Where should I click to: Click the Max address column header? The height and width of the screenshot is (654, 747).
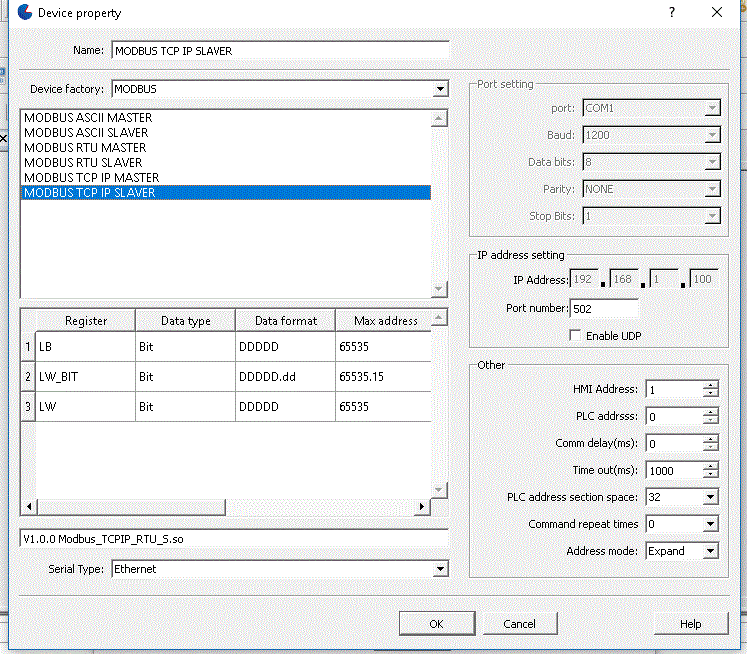(384, 321)
